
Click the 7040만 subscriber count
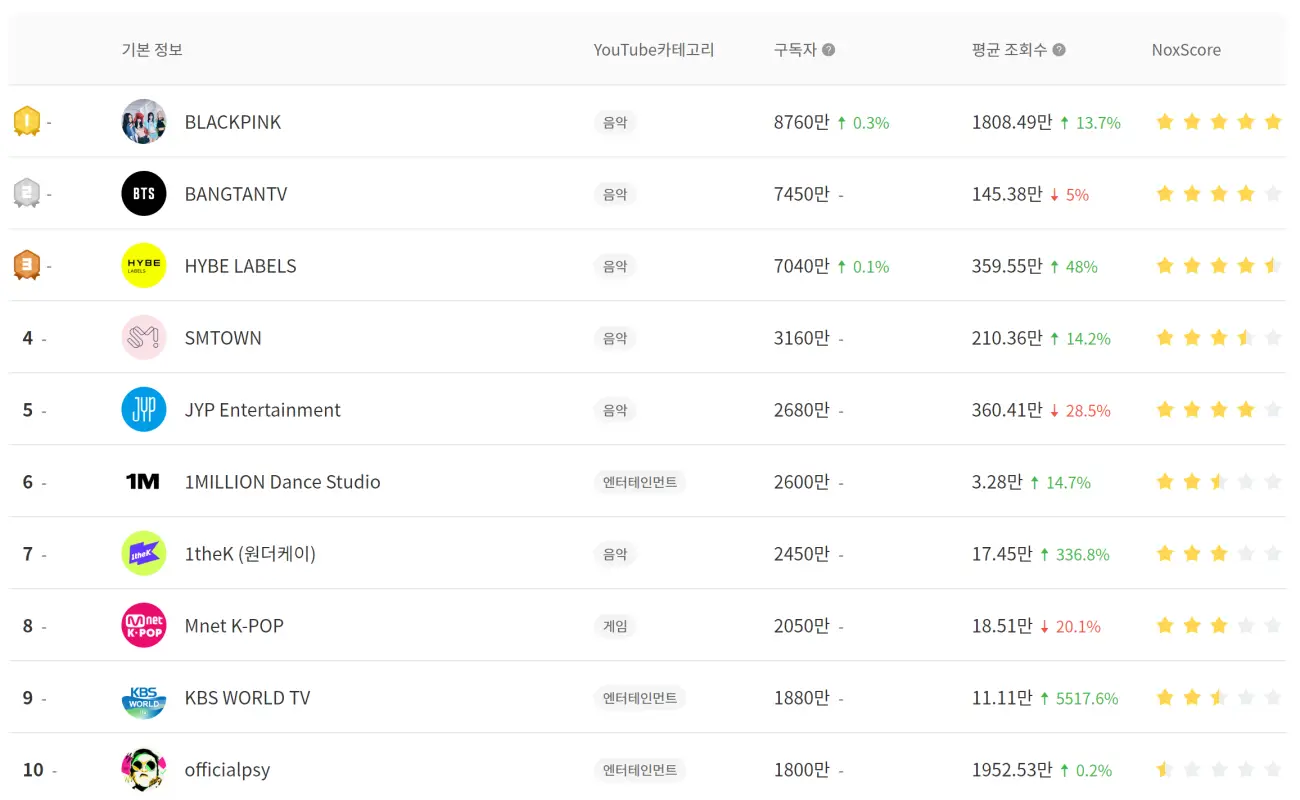802,266
